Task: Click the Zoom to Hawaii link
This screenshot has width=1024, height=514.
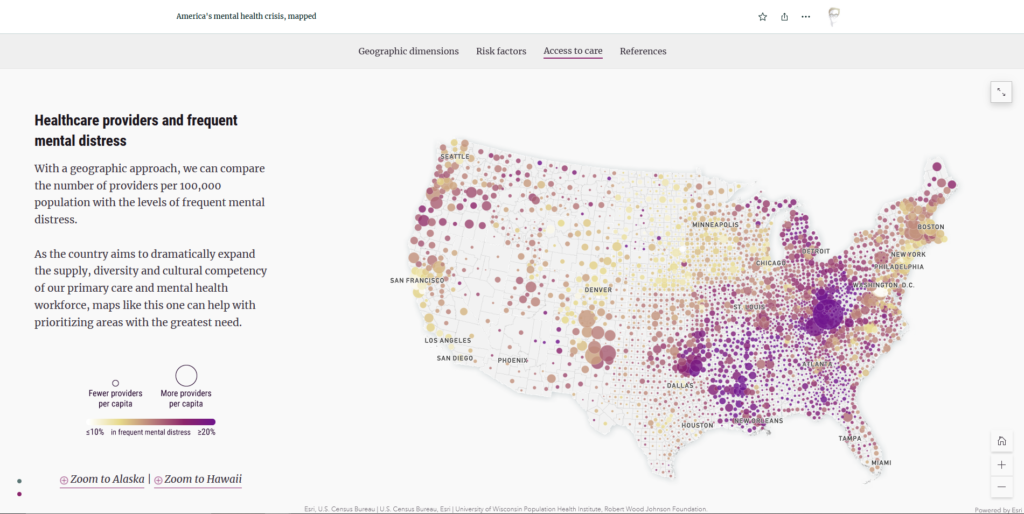Action: [198, 480]
